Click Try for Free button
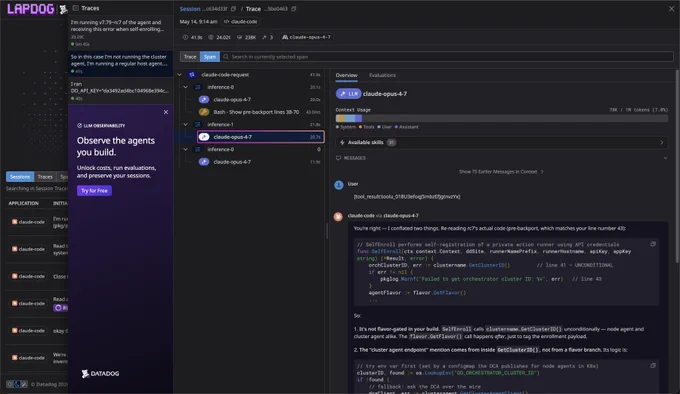Screen dimensions: 680x394 [94, 191]
